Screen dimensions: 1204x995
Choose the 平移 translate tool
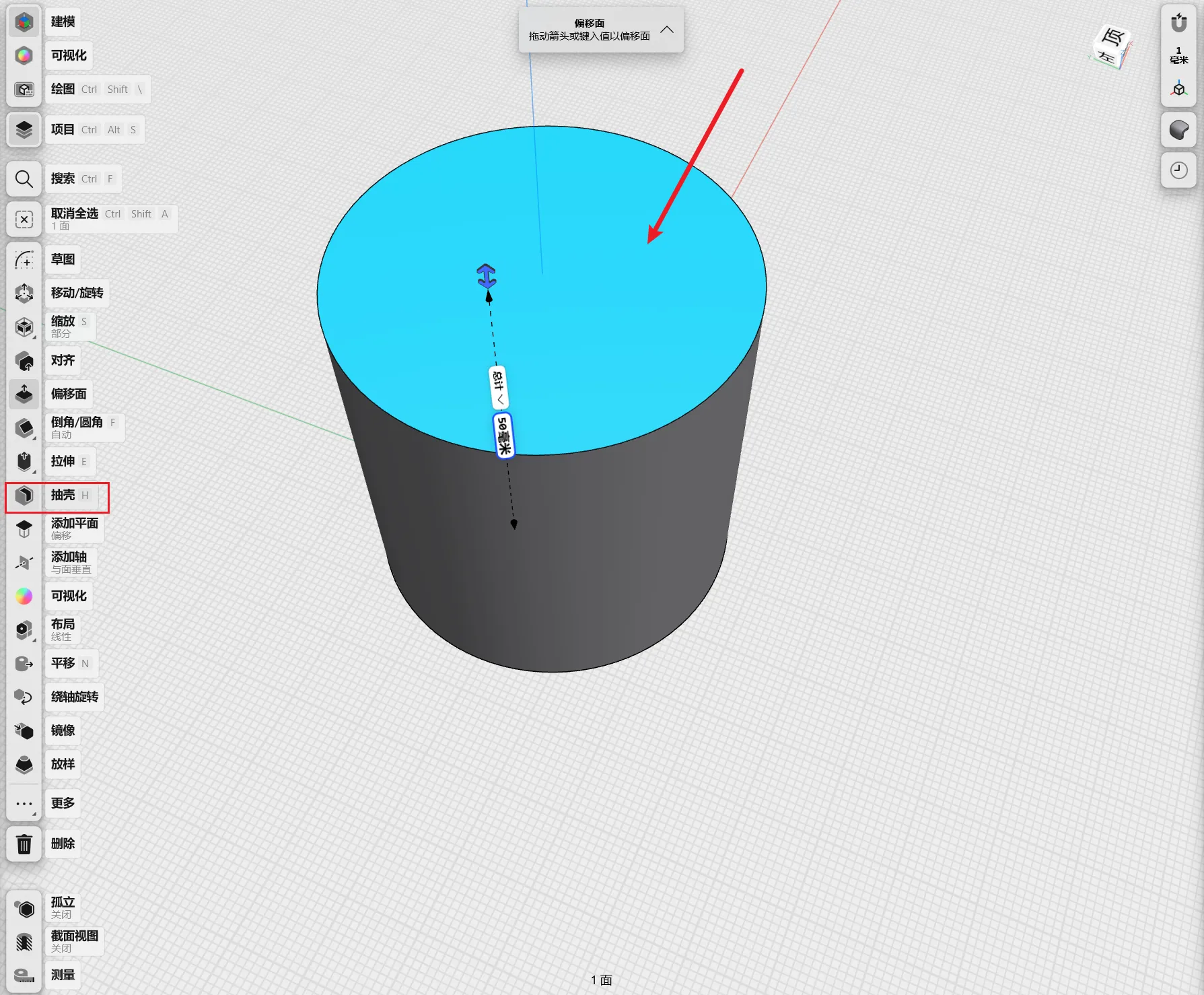tap(24, 664)
